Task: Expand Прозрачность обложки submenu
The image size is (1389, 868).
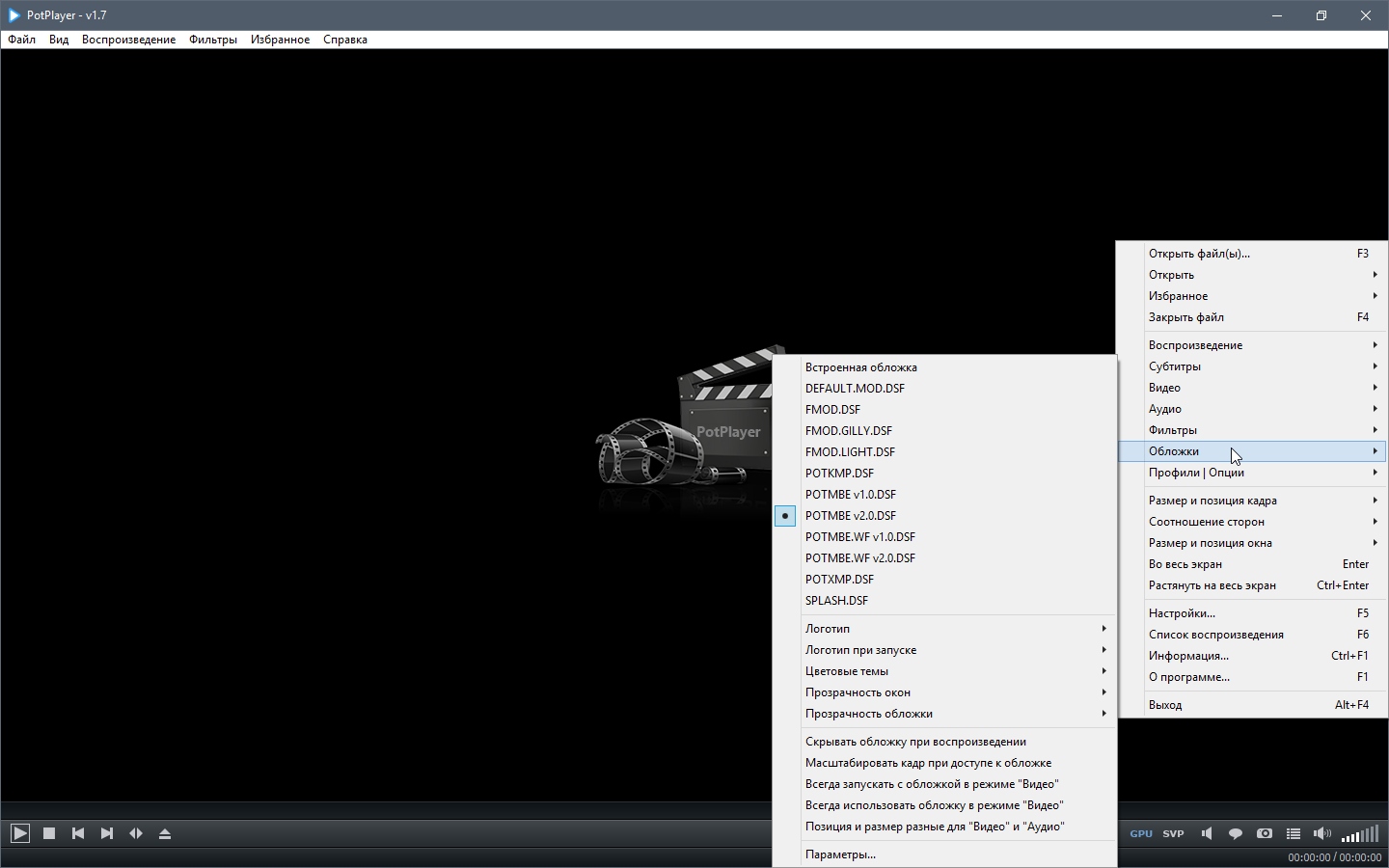Action: tap(944, 714)
